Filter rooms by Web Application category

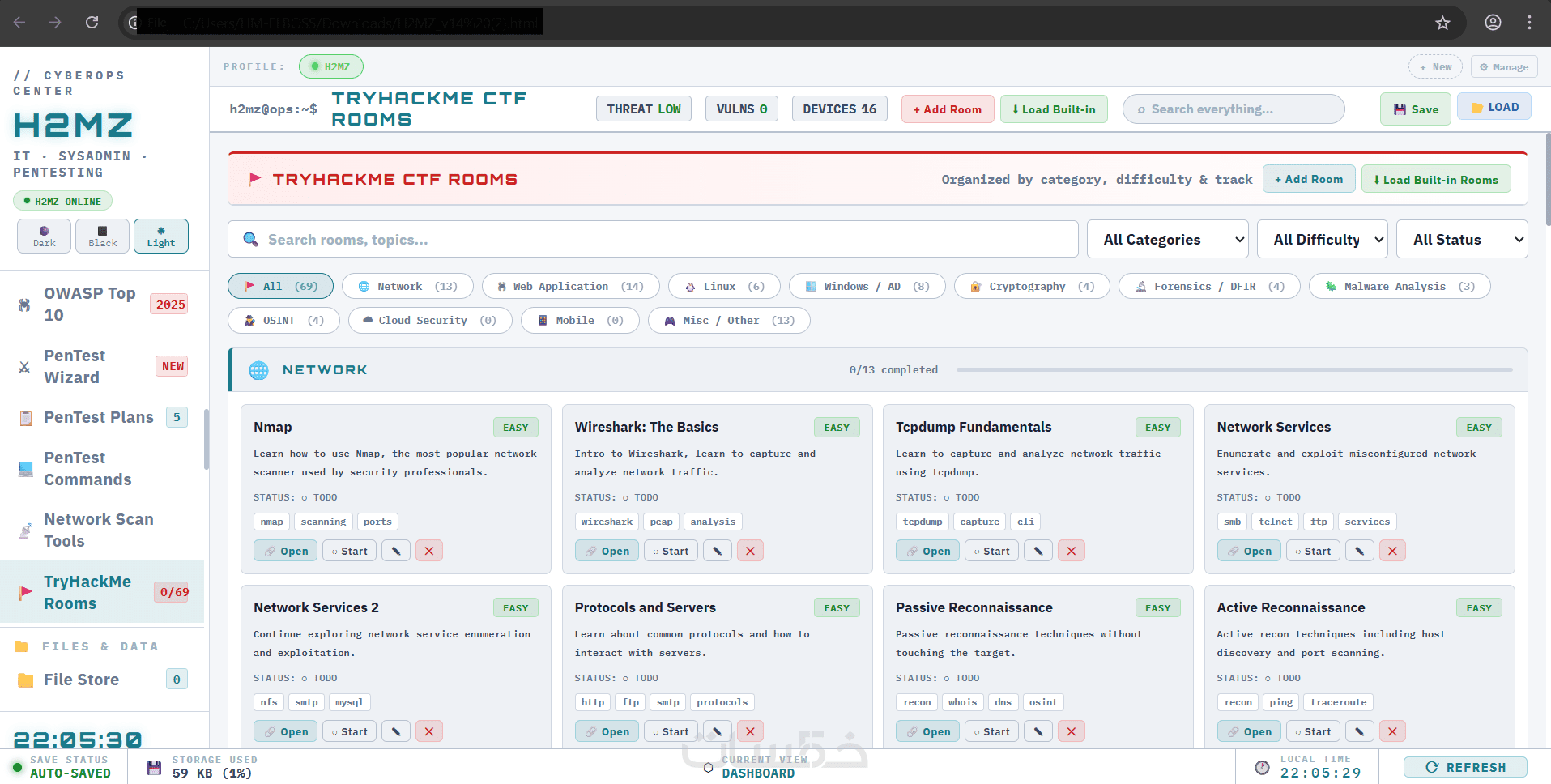(571, 286)
